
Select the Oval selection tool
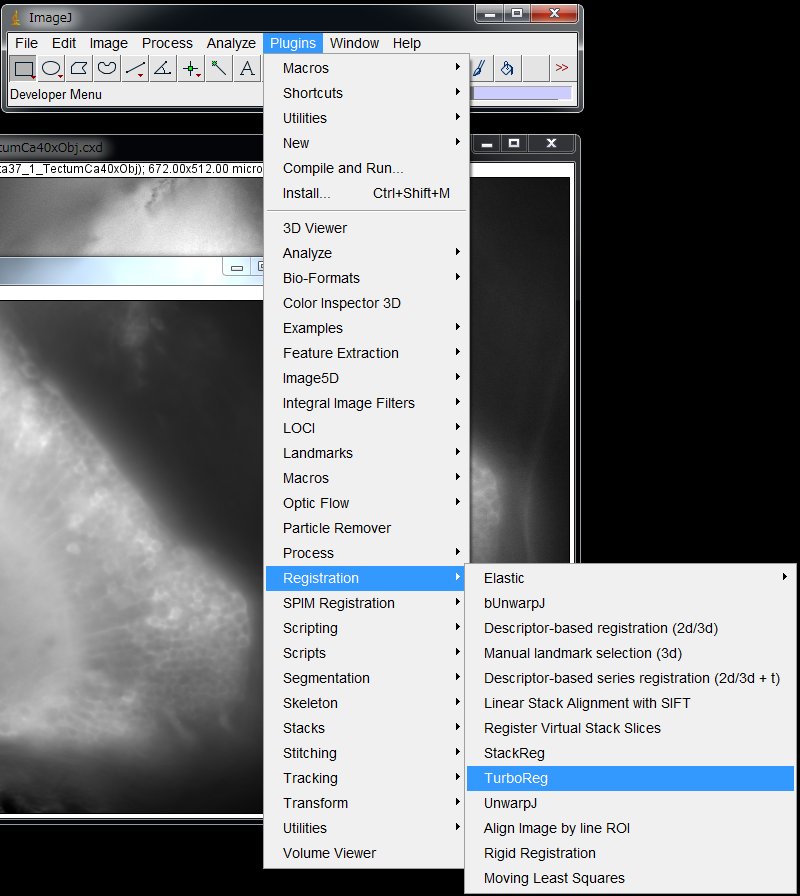[x=51, y=69]
